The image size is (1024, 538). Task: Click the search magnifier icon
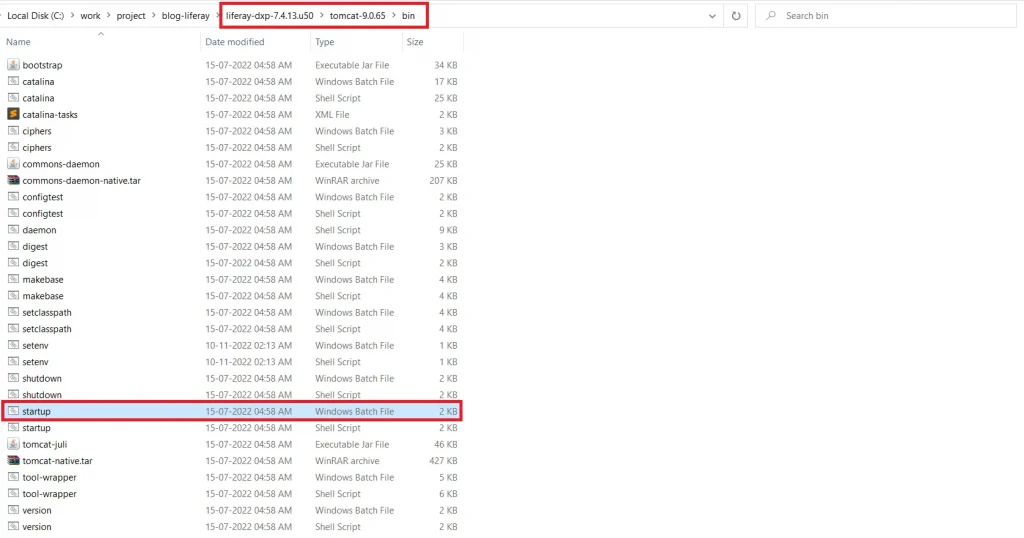(770, 16)
